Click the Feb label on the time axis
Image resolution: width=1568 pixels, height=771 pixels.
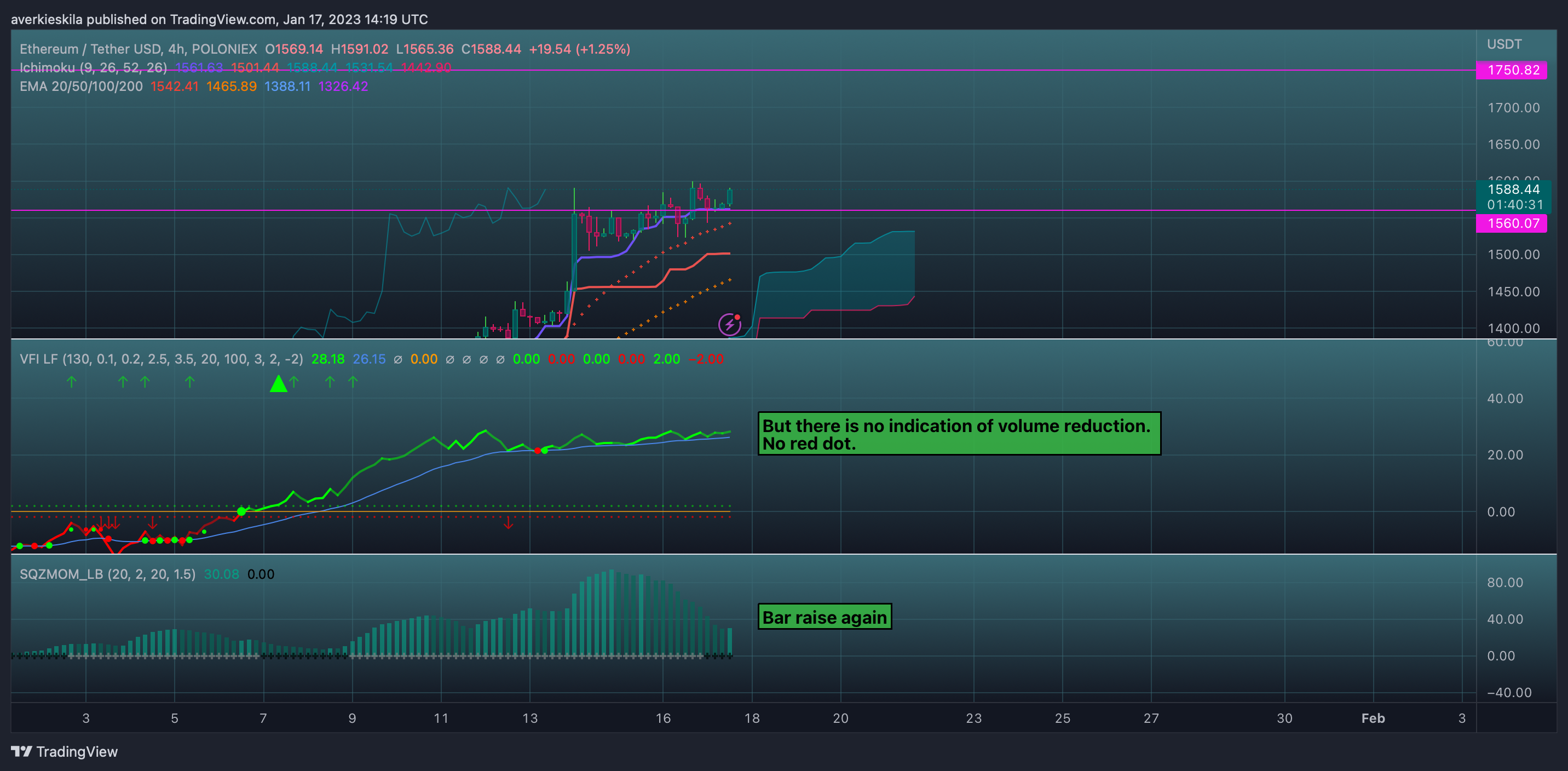[x=1373, y=718]
